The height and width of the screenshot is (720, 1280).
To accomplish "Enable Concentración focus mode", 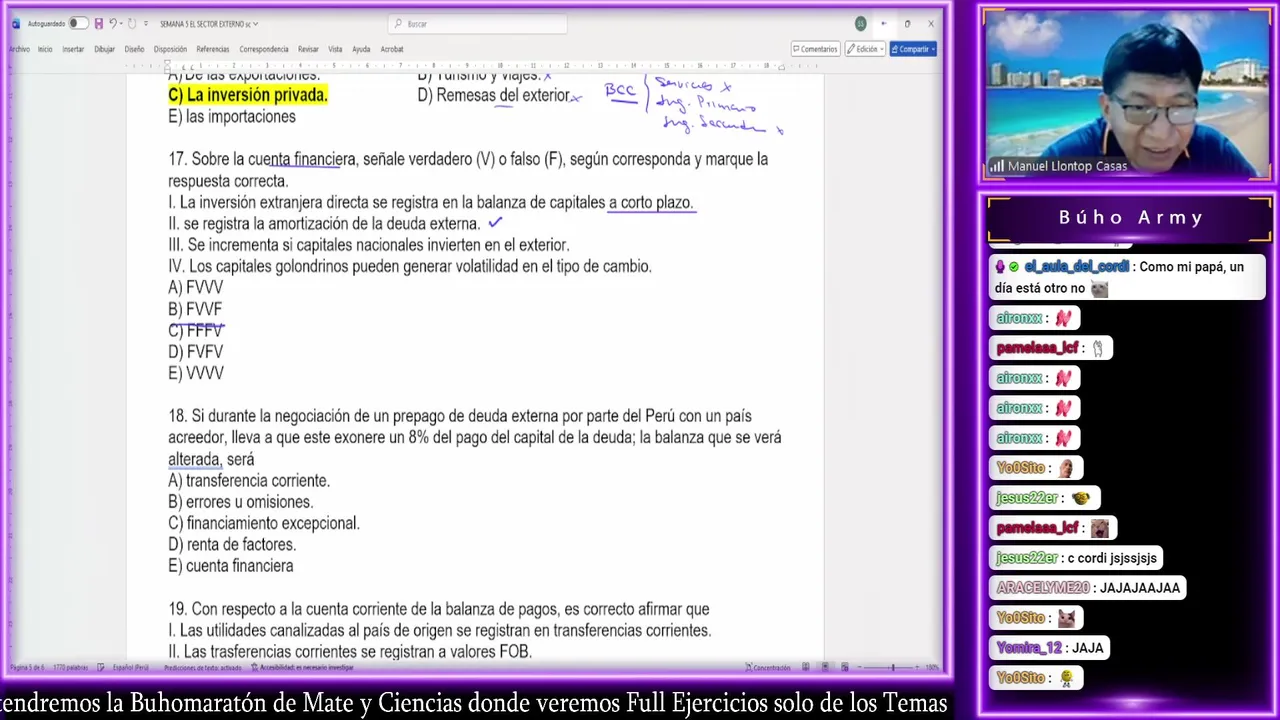I will click(767, 667).
